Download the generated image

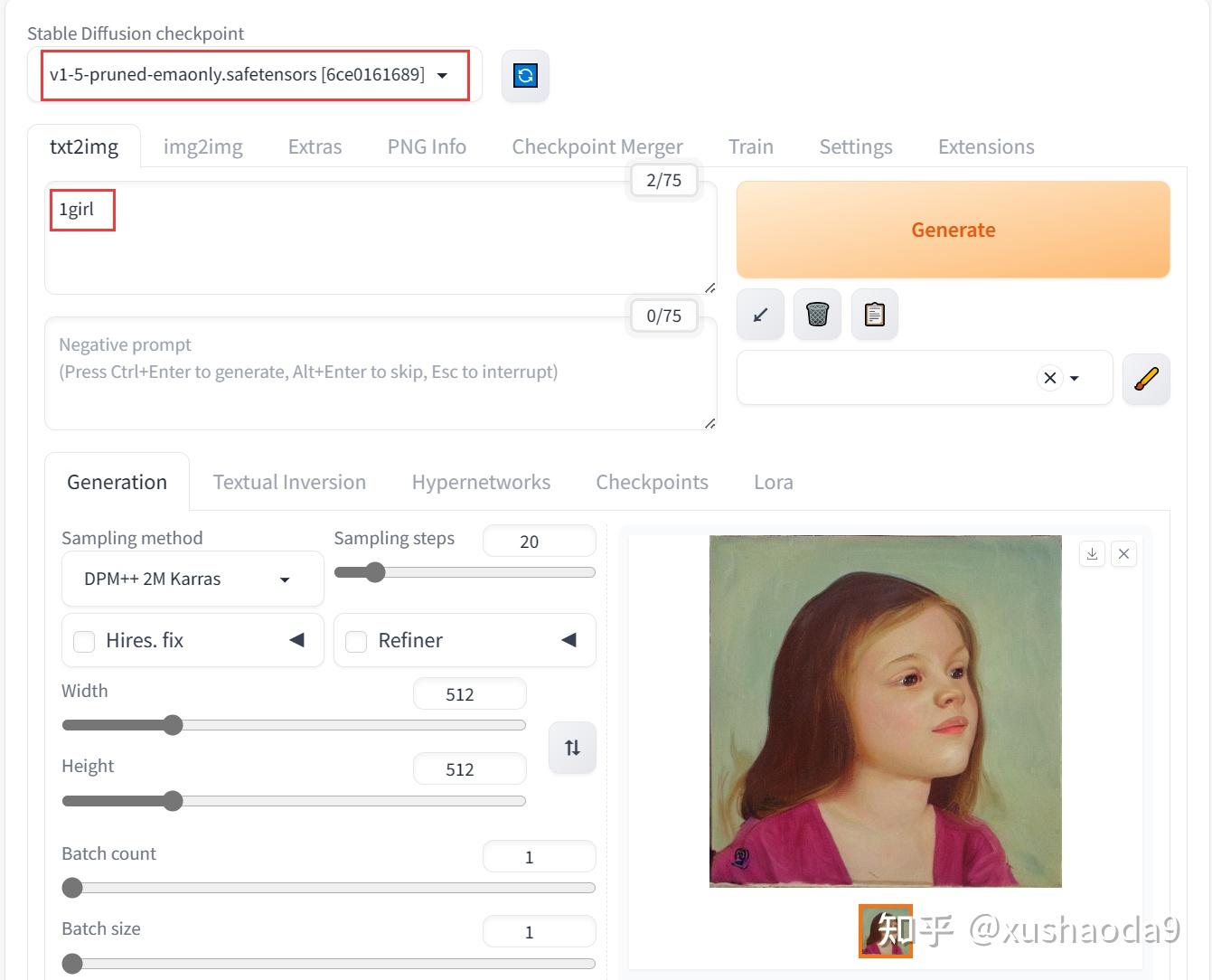[1092, 554]
